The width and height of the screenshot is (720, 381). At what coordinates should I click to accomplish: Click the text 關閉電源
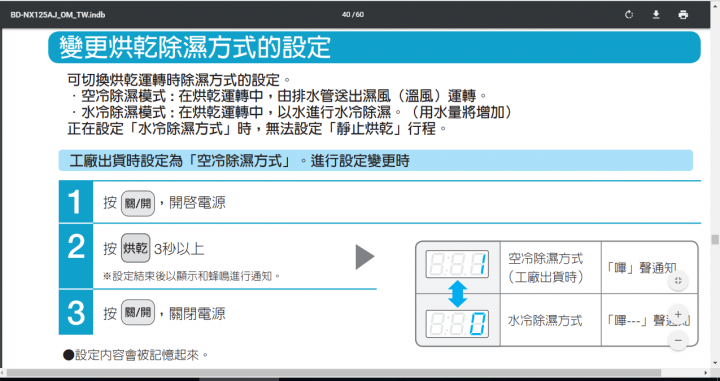click(x=197, y=314)
